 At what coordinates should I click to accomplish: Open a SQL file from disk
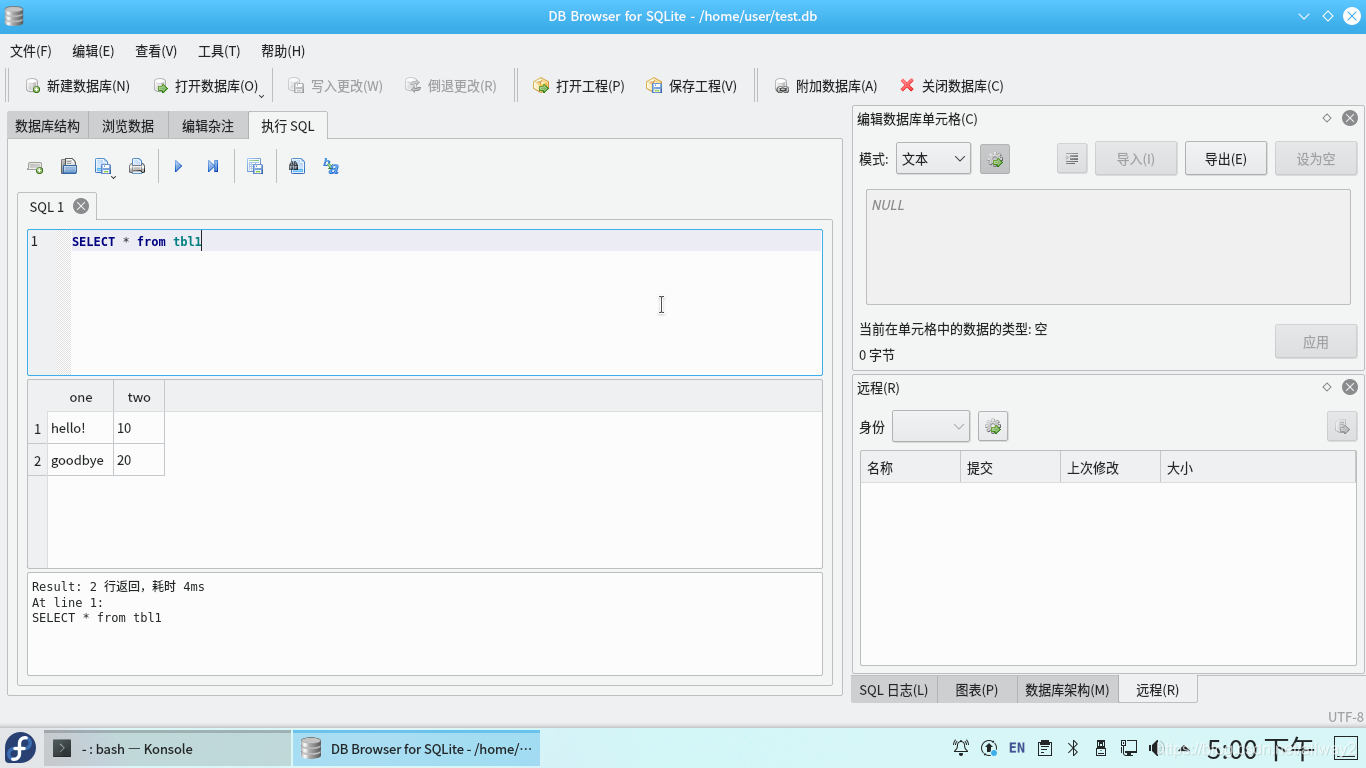click(69, 166)
